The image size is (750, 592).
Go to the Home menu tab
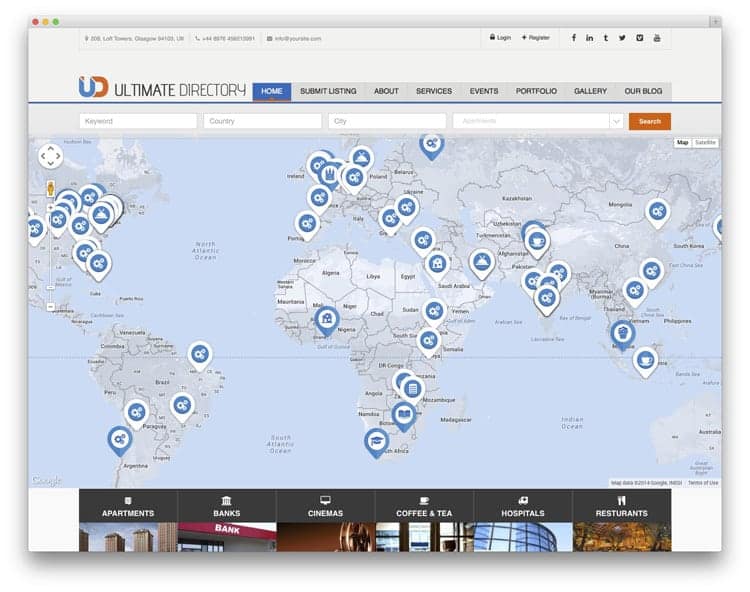tap(272, 91)
